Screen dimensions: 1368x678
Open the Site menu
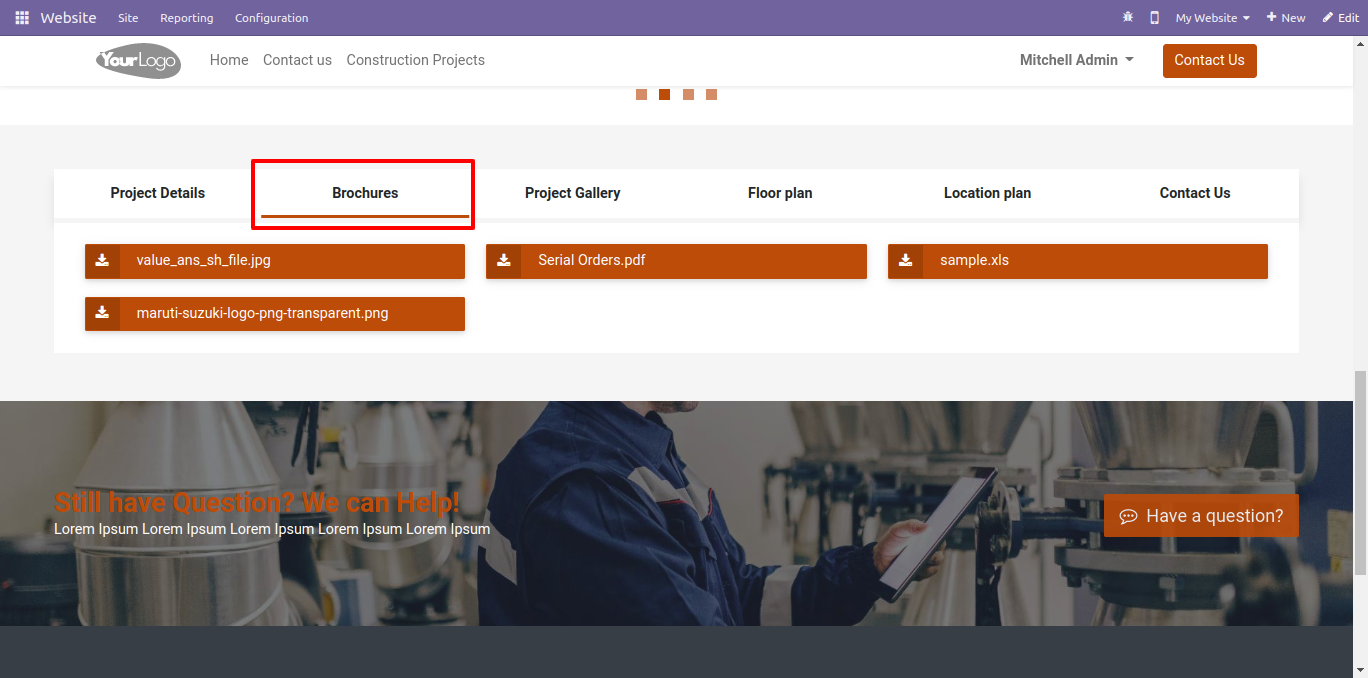point(128,18)
